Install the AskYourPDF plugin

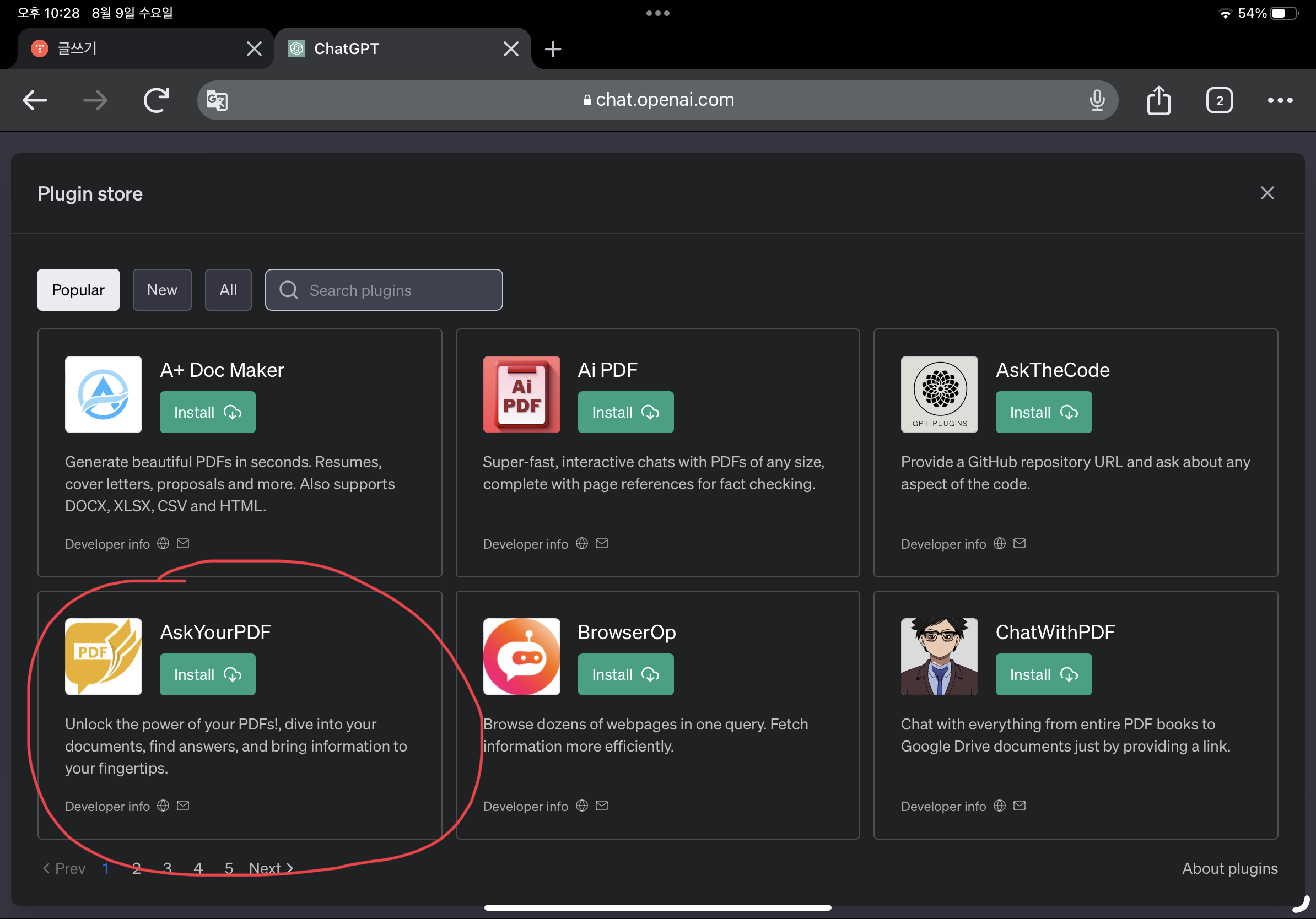(x=208, y=674)
